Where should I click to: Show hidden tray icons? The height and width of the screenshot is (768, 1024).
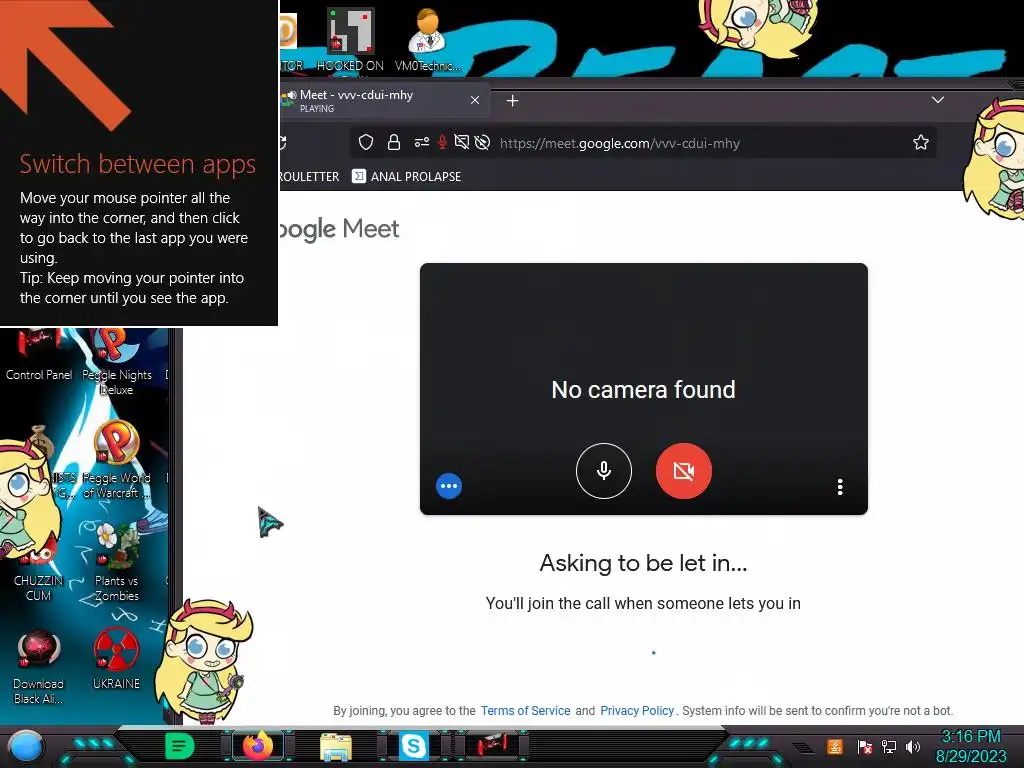804,747
